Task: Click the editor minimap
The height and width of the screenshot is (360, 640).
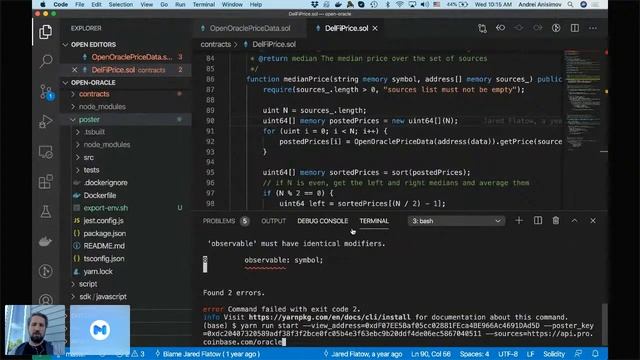Action: click(582, 100)
